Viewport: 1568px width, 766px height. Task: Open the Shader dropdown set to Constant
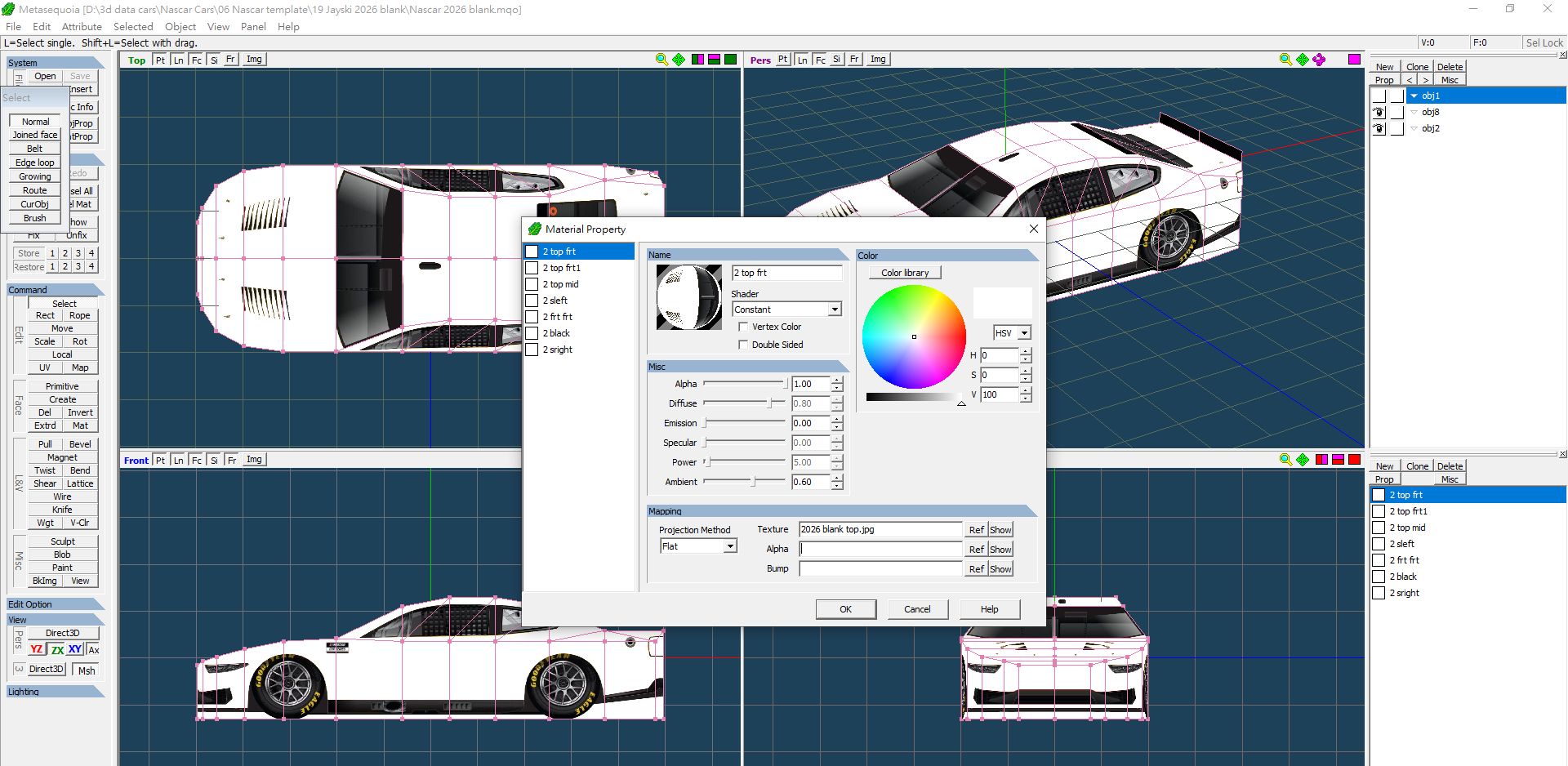point(786,310)
